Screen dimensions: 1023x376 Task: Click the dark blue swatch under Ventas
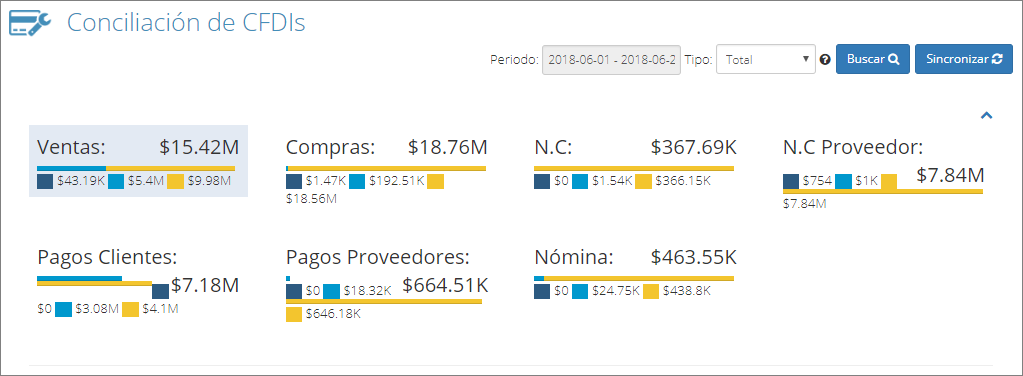coord(45,181)
